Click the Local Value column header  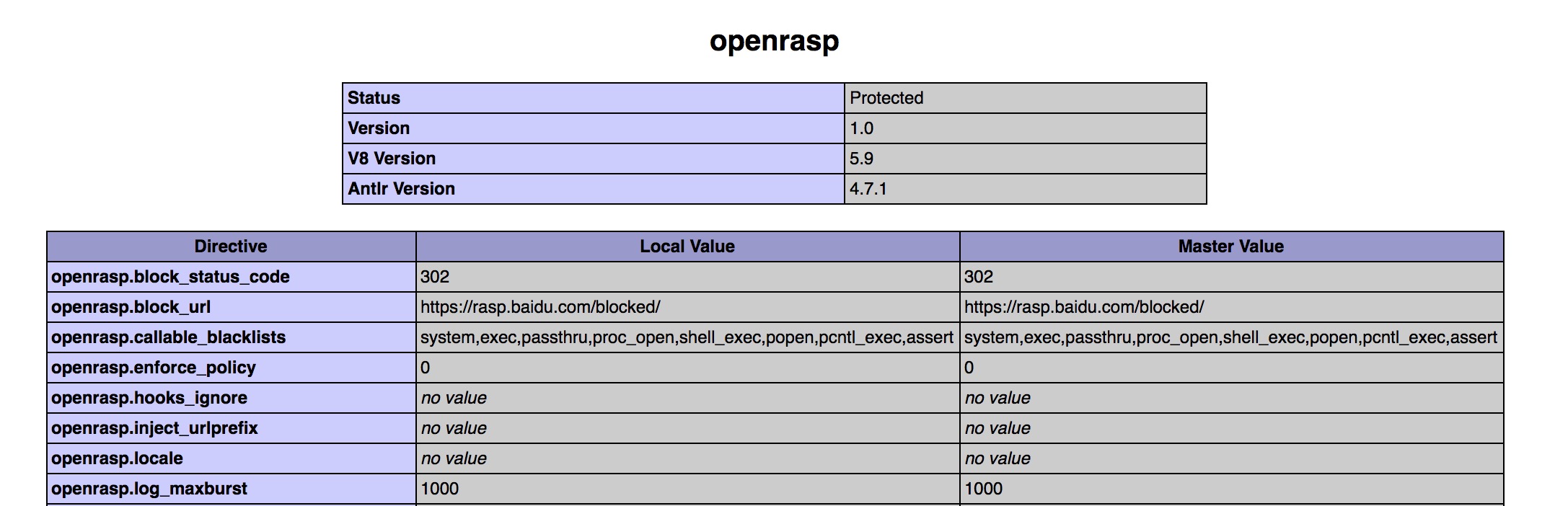tap(687, 247)
